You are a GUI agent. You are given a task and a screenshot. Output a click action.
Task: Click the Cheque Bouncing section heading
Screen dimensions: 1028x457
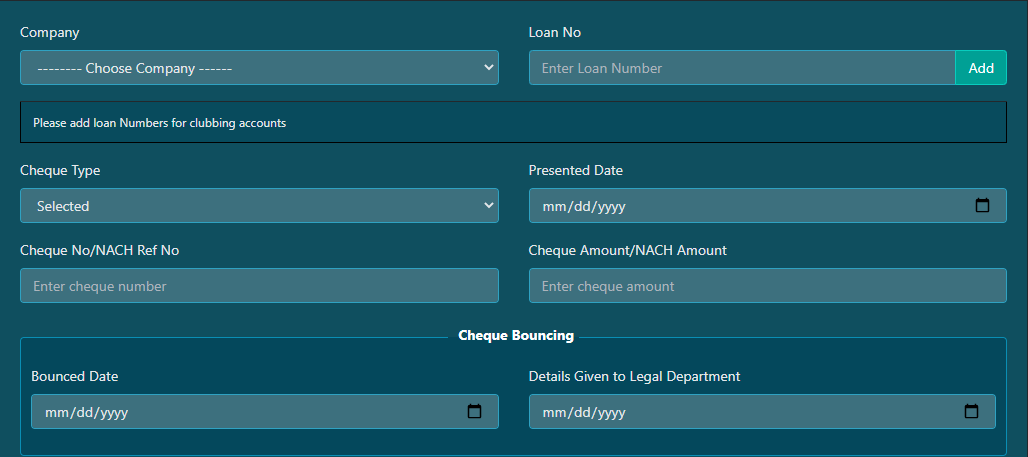click(x=516, y=336)
